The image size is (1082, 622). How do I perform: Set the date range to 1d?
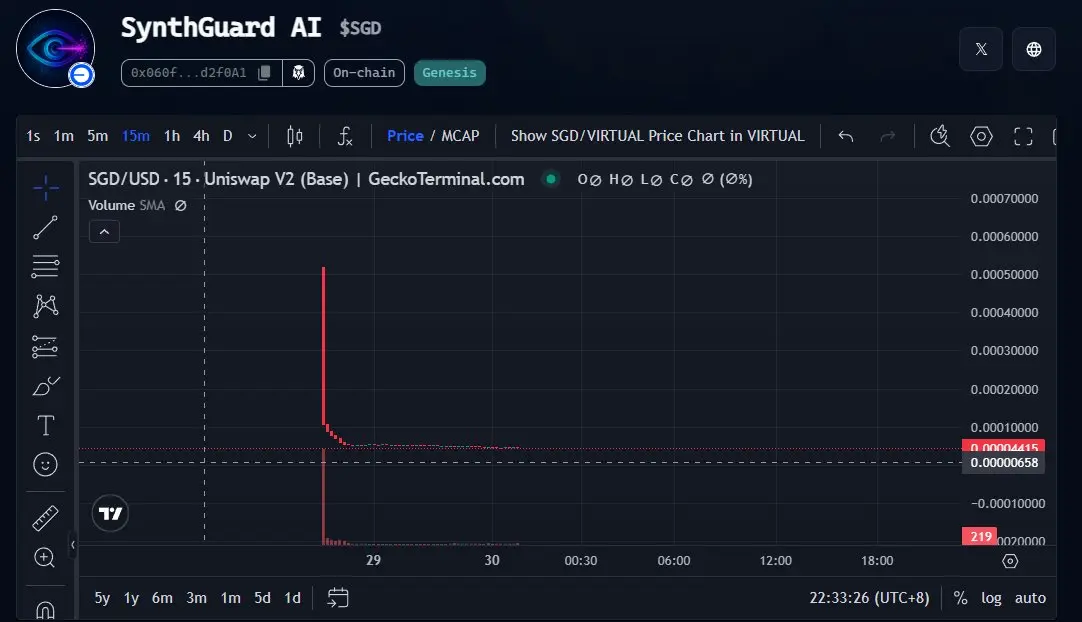point(293,598)
